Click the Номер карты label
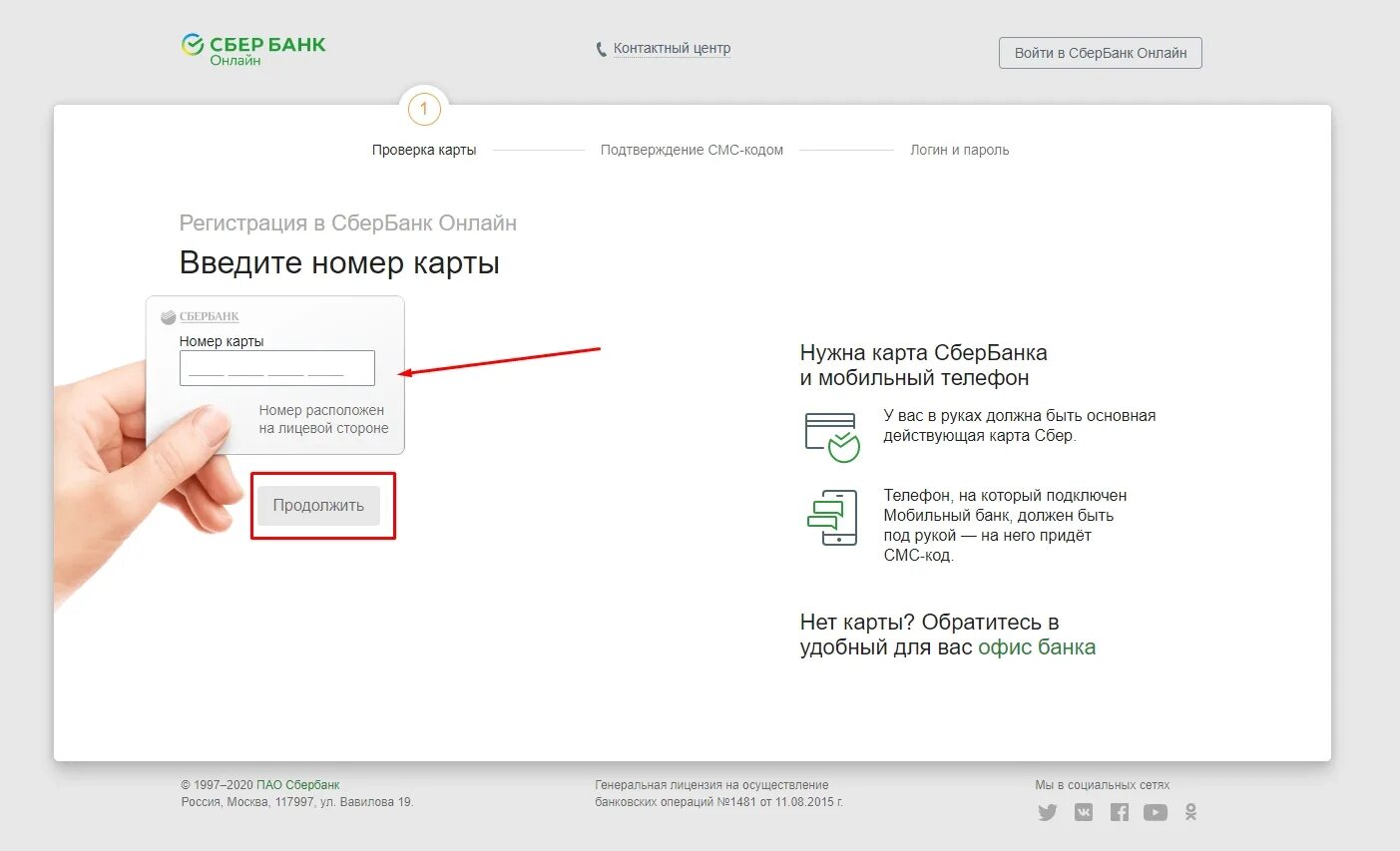This screenshot has height=851, width=1400. pos(222,341)
